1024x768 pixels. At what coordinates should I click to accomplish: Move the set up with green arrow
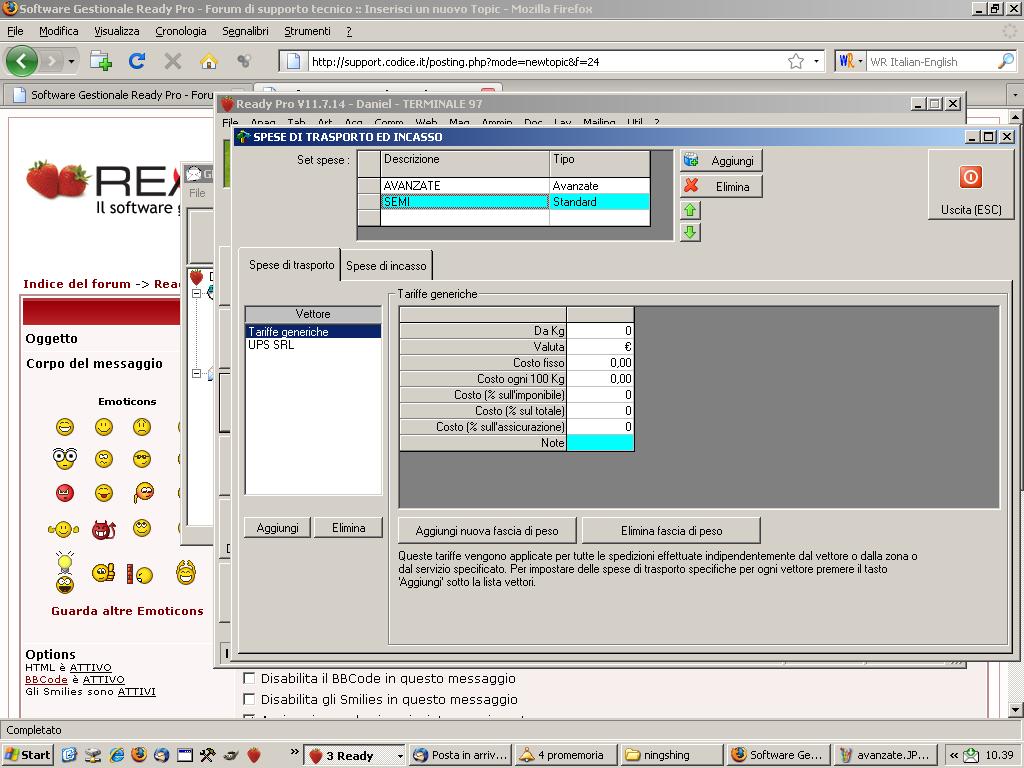click(690, 210)
